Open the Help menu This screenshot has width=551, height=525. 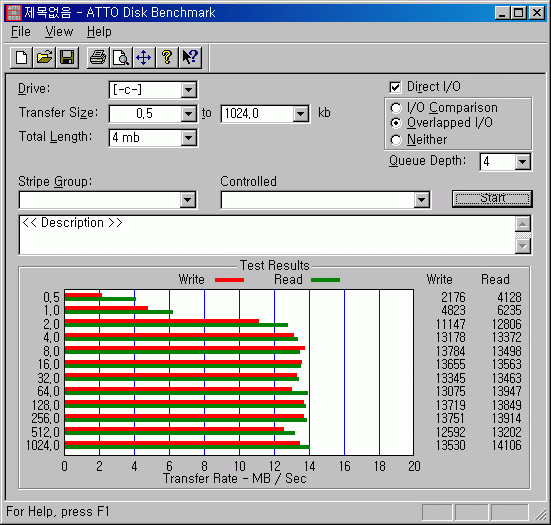pos(99,32)
